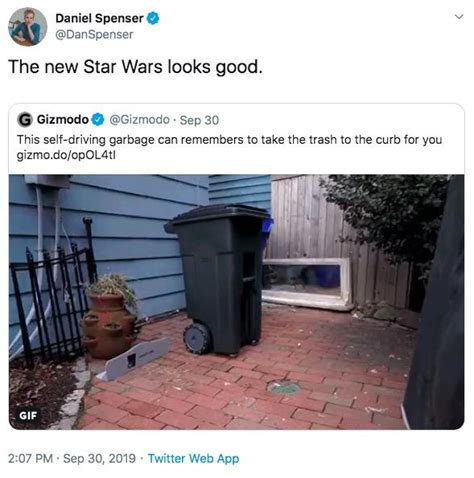
Task: Play the garbage can GIF
Action: (x=236, y=302)
